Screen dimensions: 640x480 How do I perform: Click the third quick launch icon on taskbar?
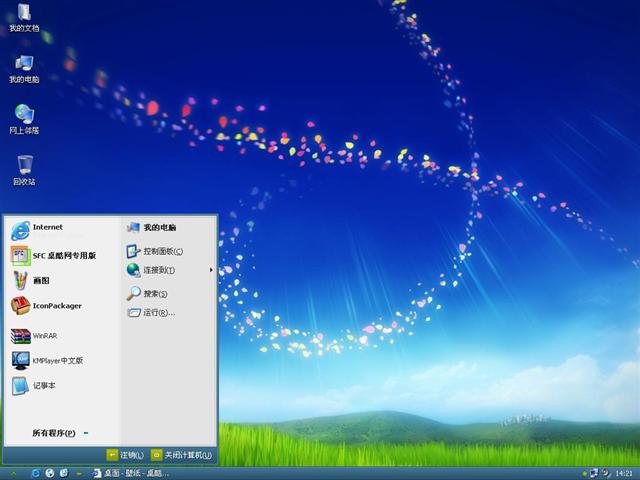64,473
